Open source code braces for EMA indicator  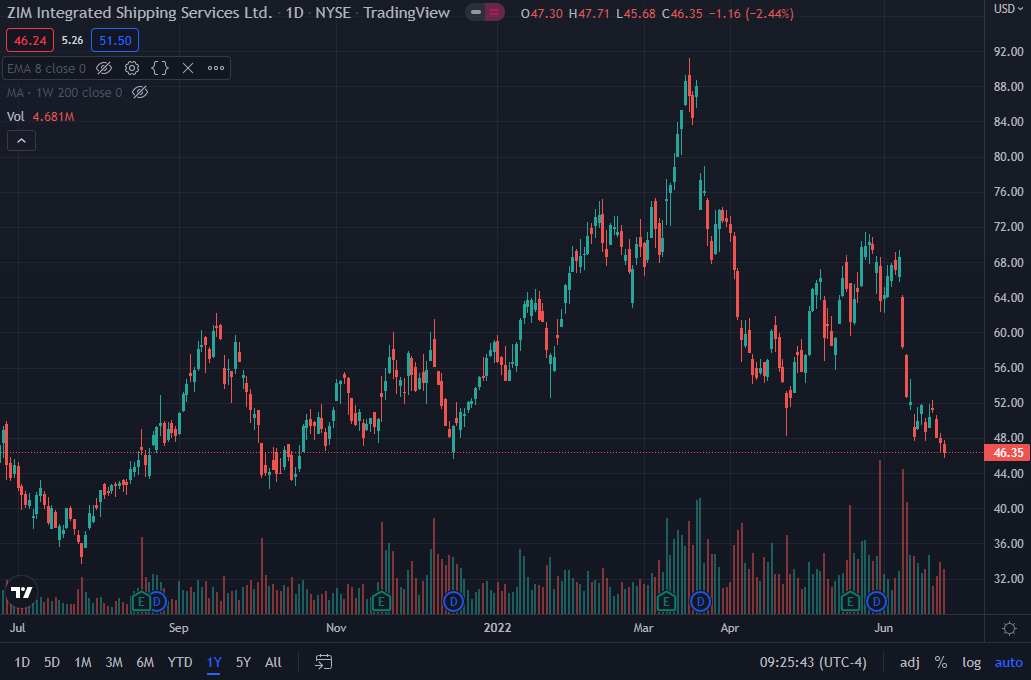(160, 68)
